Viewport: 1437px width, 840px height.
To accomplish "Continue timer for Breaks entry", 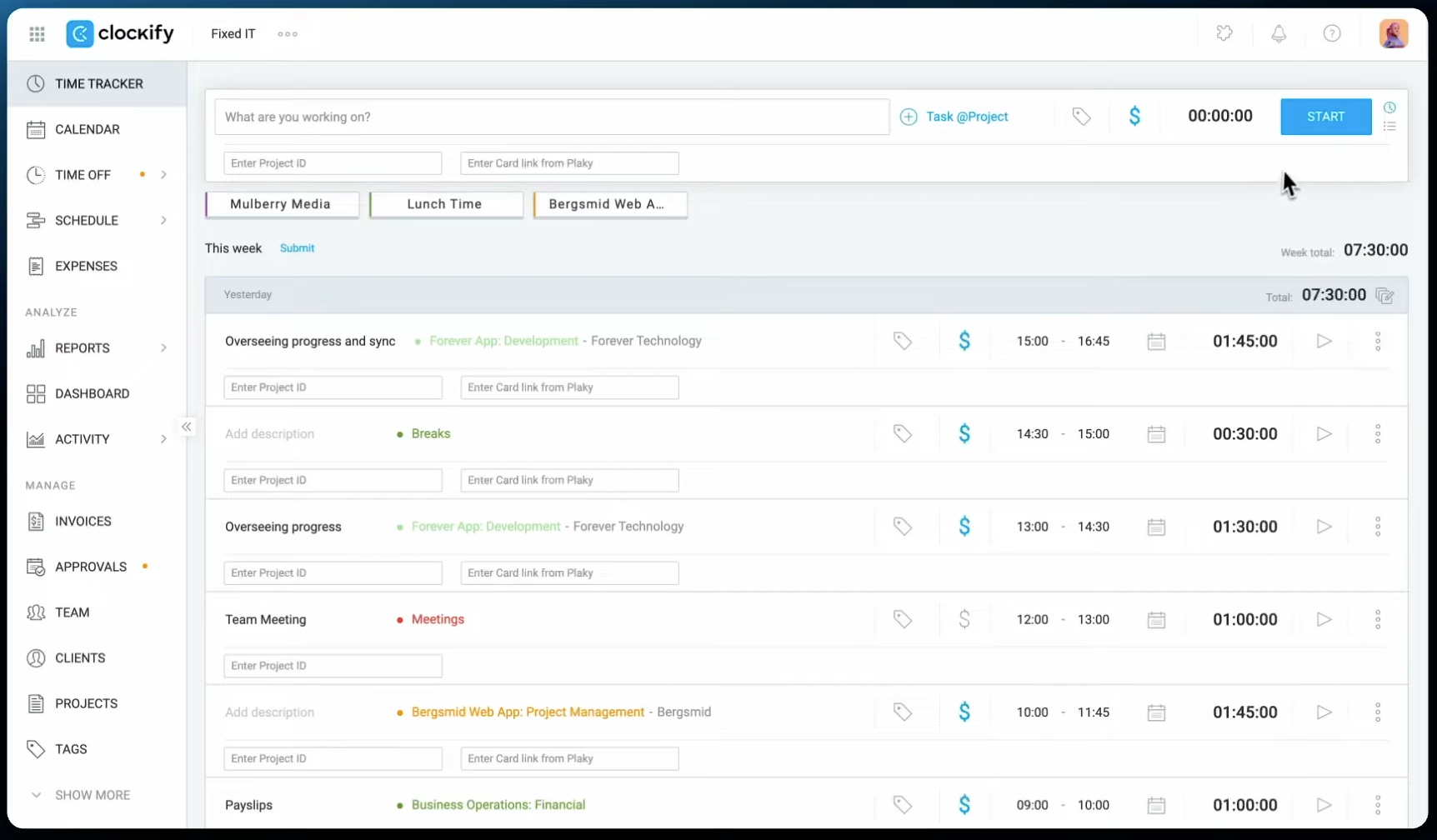I will pos(1324,433).
